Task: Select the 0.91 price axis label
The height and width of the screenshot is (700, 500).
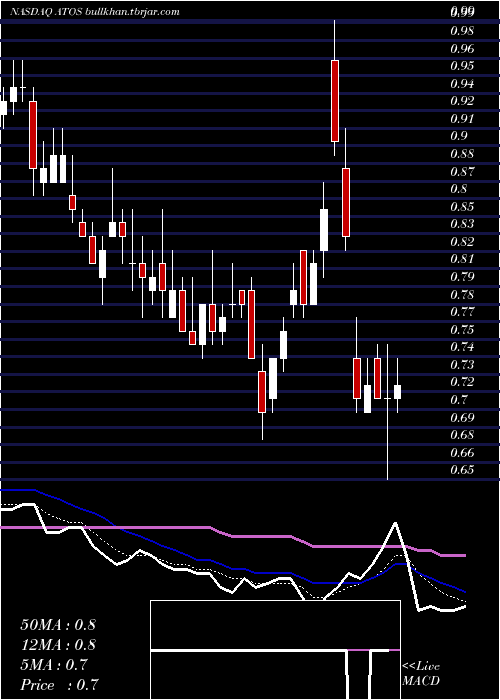Action: (462, 119)
